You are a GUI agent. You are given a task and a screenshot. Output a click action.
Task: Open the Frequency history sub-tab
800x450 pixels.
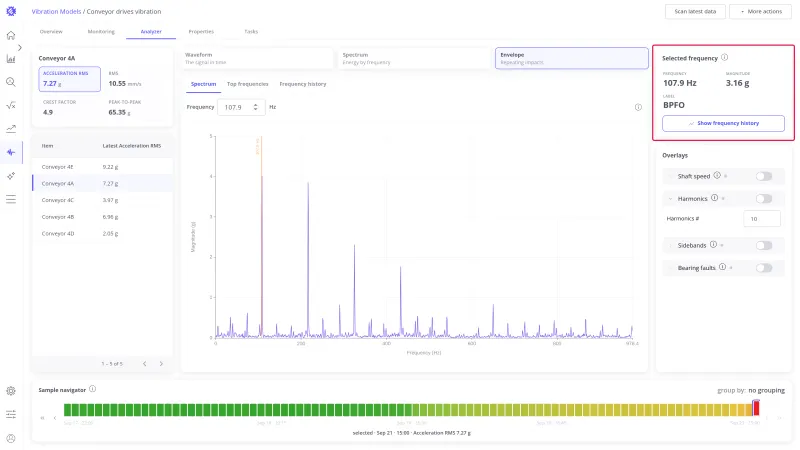click(x=303, y=84)
